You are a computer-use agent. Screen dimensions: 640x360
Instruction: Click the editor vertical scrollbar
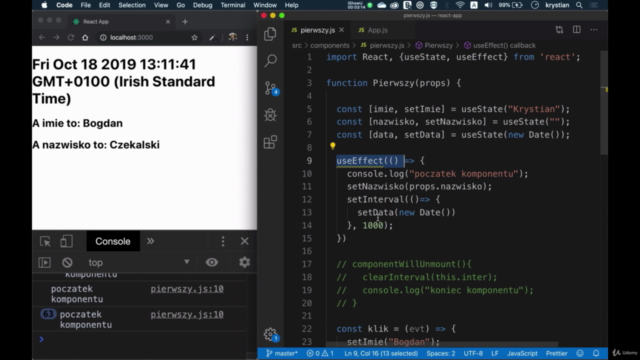coord(604,102)
